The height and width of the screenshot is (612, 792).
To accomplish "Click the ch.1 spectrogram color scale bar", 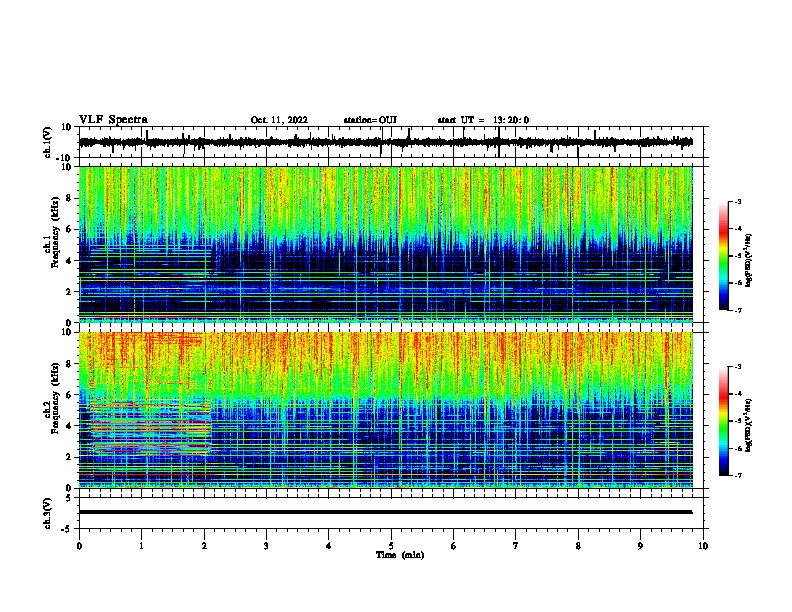I will coord(724,256).
